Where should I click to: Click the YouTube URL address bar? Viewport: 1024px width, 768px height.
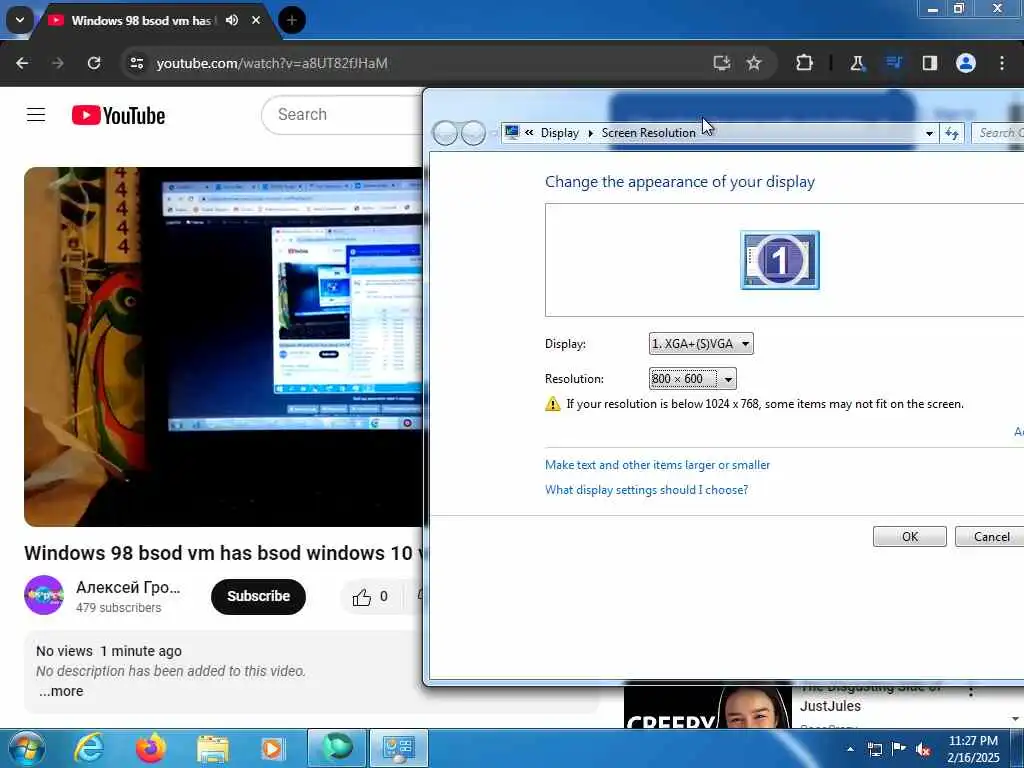[418, 63]
